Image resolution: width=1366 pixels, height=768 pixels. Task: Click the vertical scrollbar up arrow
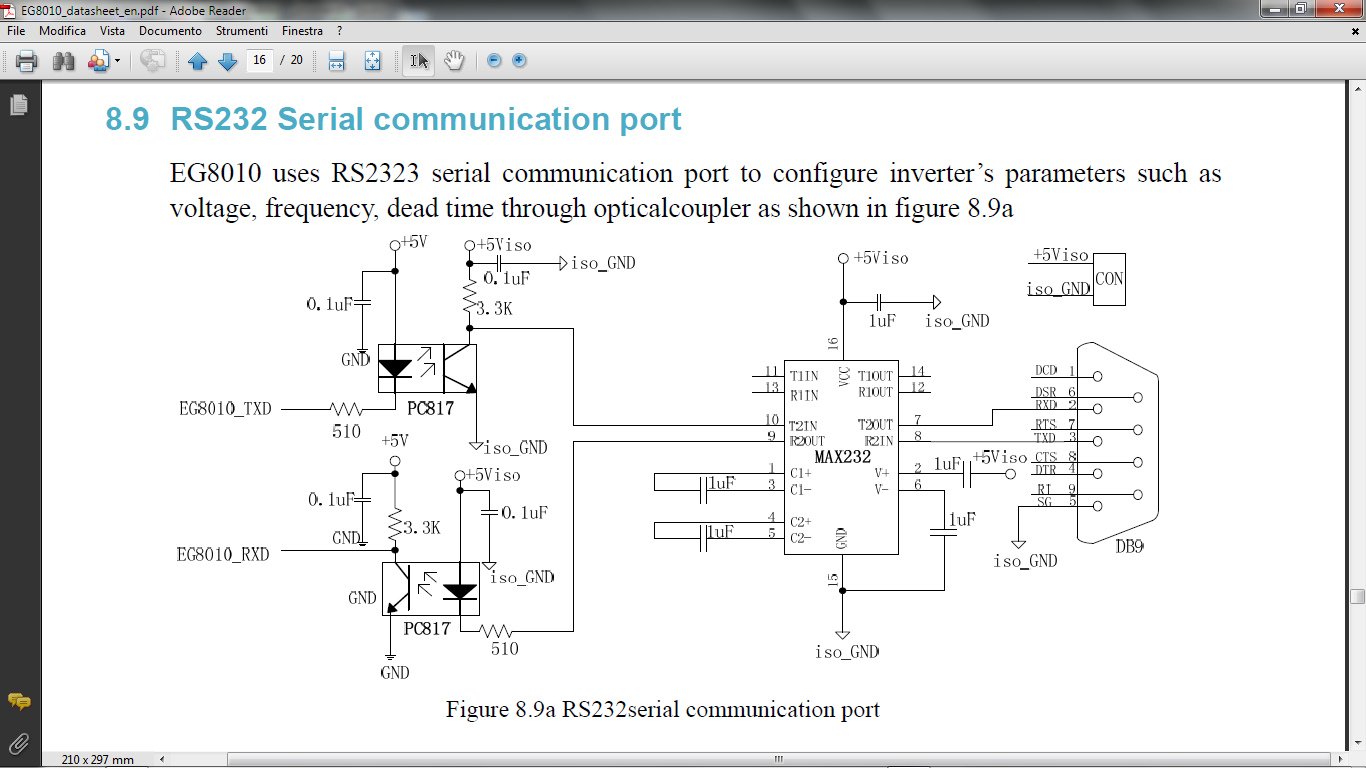[x=1357, y=88]
